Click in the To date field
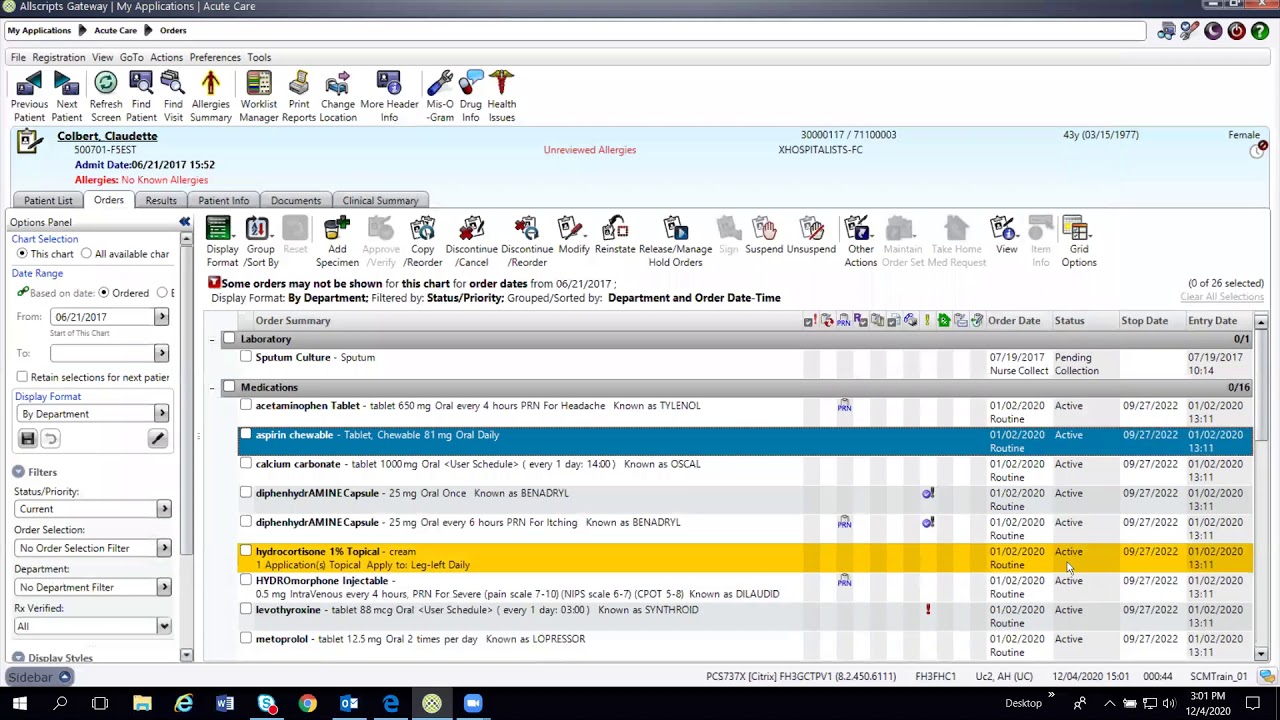The image size is (1280, 720). pyautogui.click(x=102, y=353)
